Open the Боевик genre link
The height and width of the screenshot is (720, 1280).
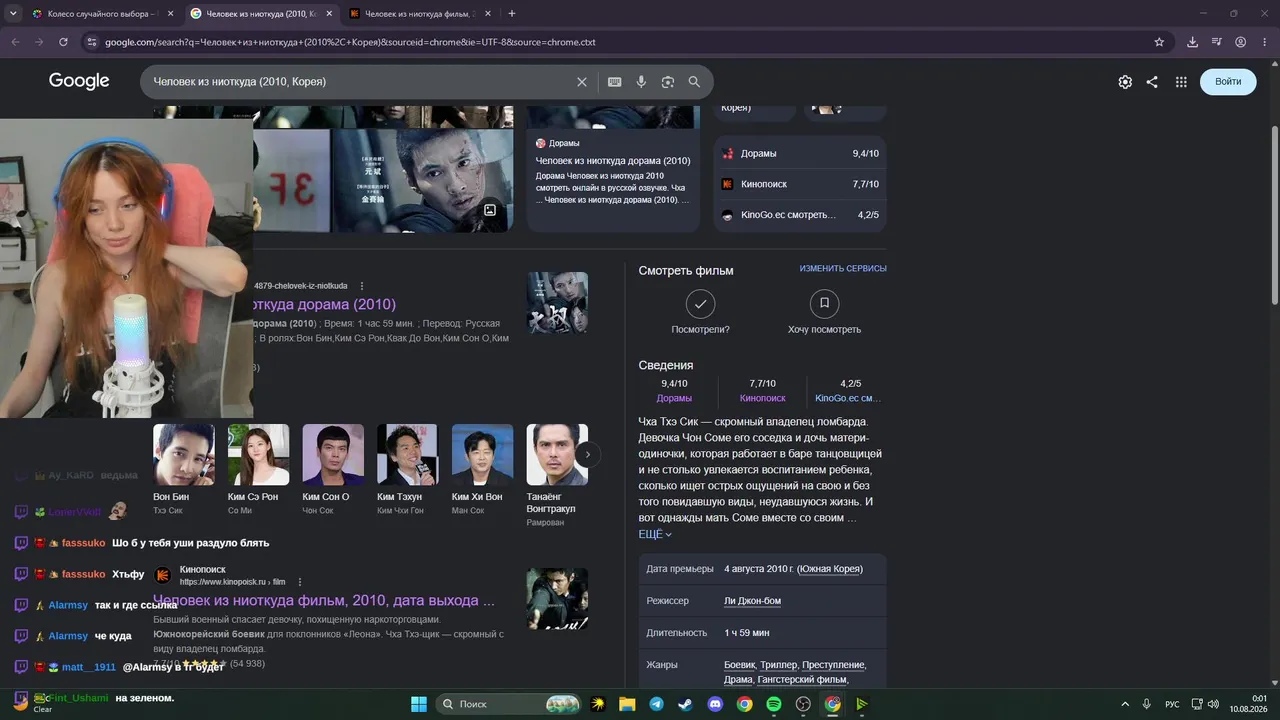tap(740, 665)
